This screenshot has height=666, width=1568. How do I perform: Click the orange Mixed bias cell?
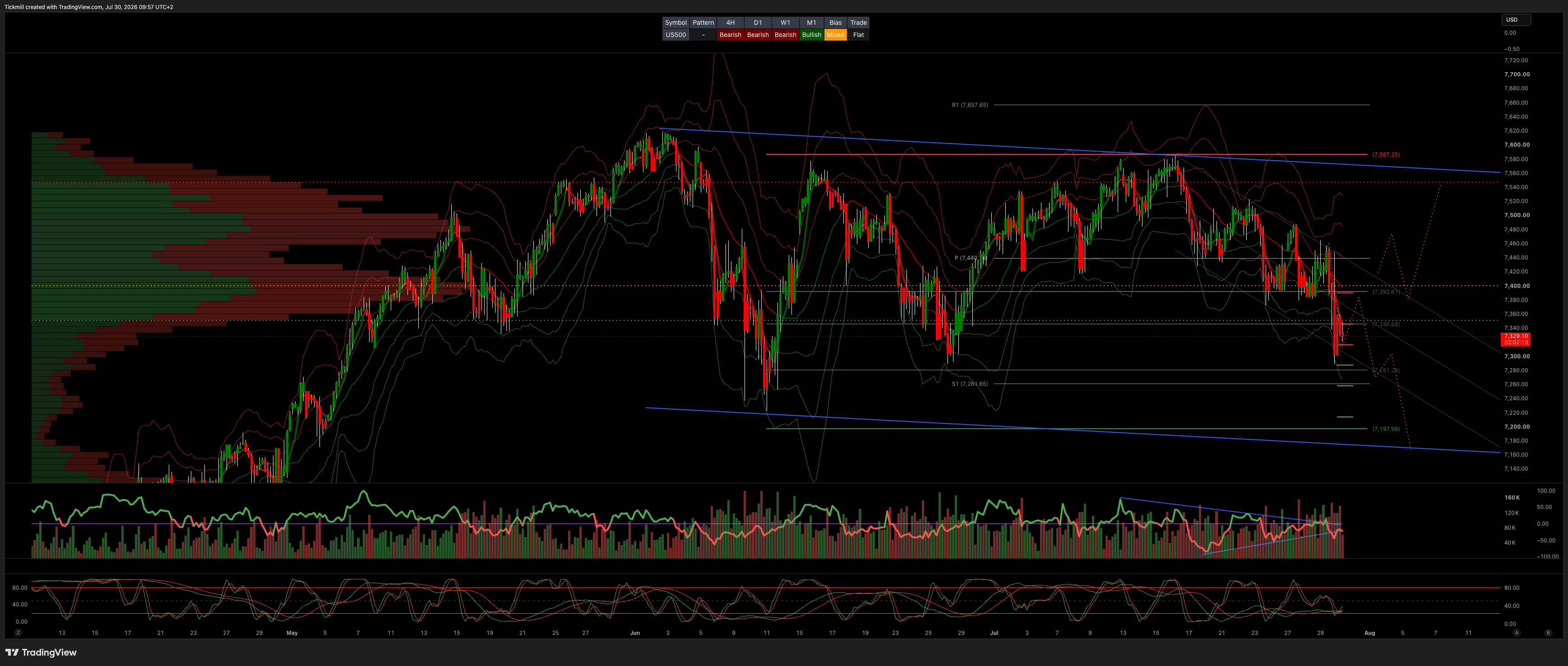pyautogui.click(x=835, y=35)
